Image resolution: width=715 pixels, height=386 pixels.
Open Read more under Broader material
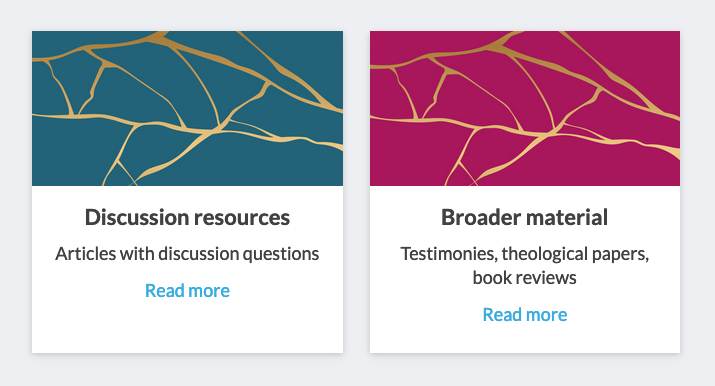coord(525,314)
